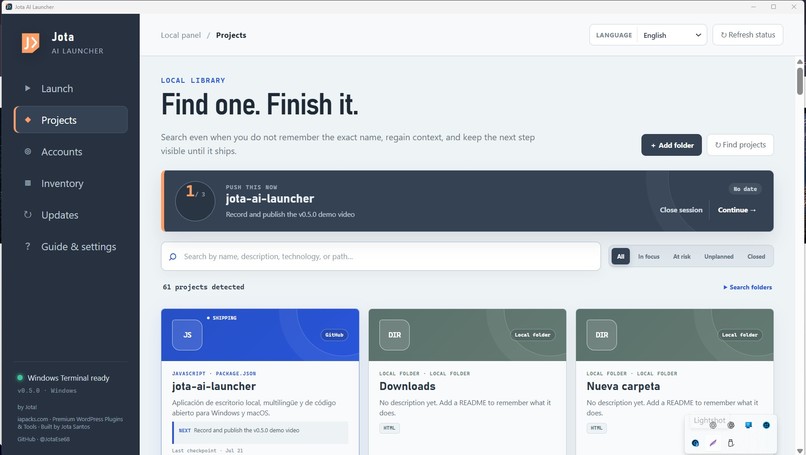Click the Updates refresh icon in sidebar
Viewport: 806px width, 455px height.
(x=28, y=214)
